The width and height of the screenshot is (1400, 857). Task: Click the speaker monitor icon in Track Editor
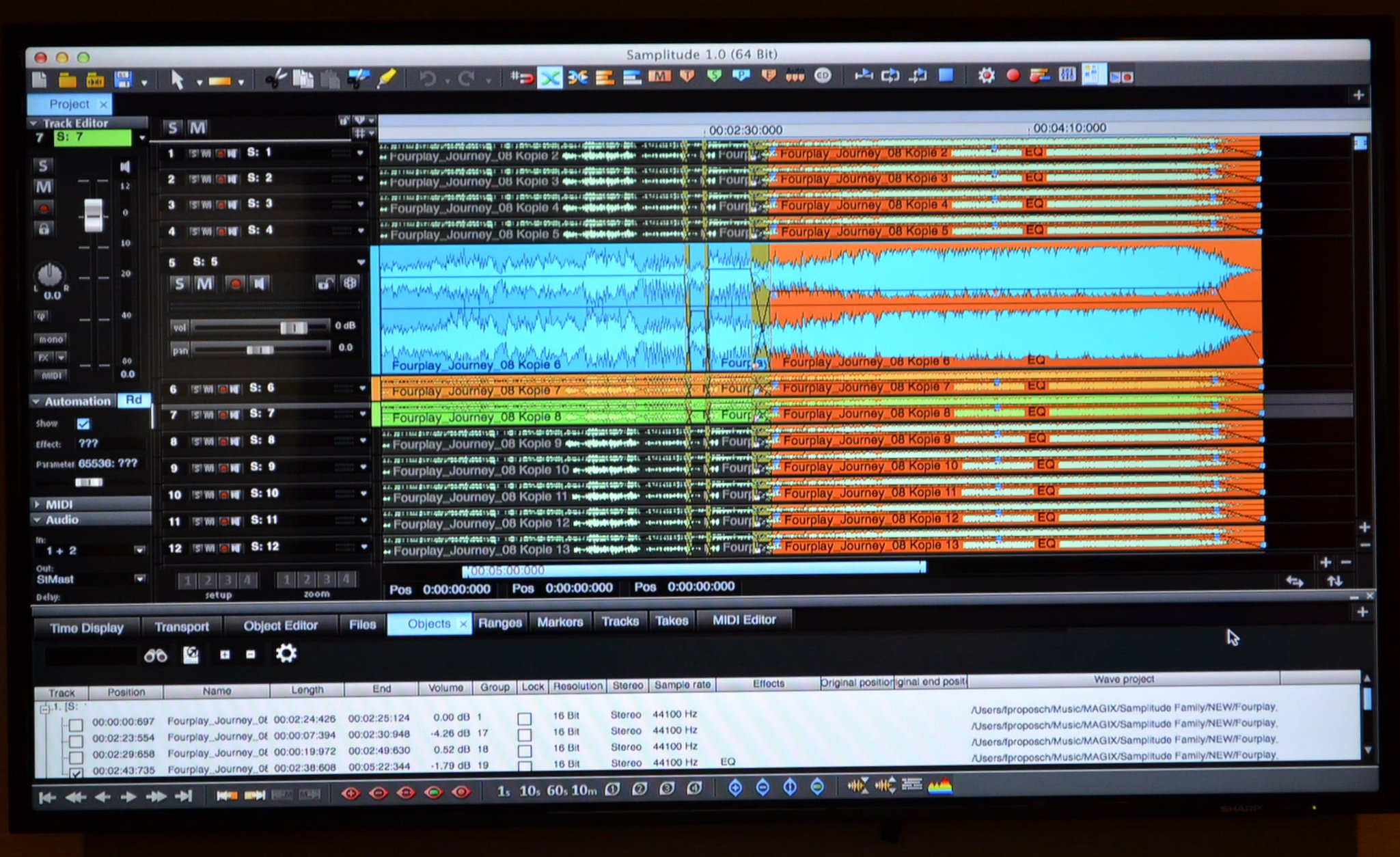pos(124,167)
